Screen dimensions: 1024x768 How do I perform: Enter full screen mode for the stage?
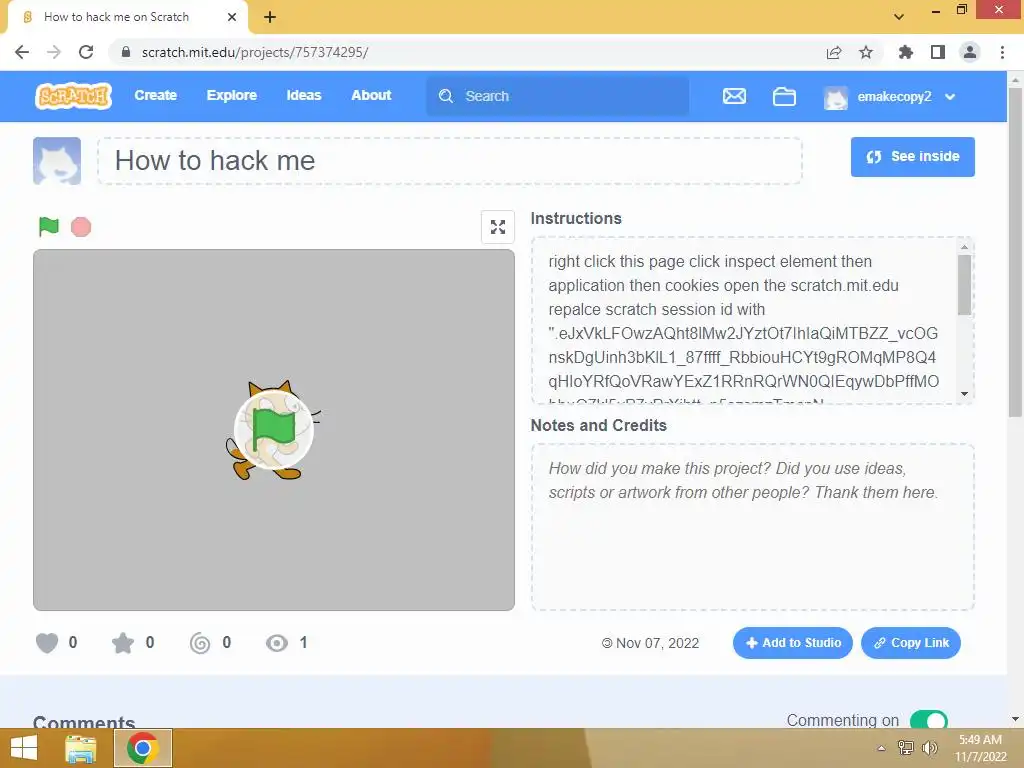pos(498,227)
